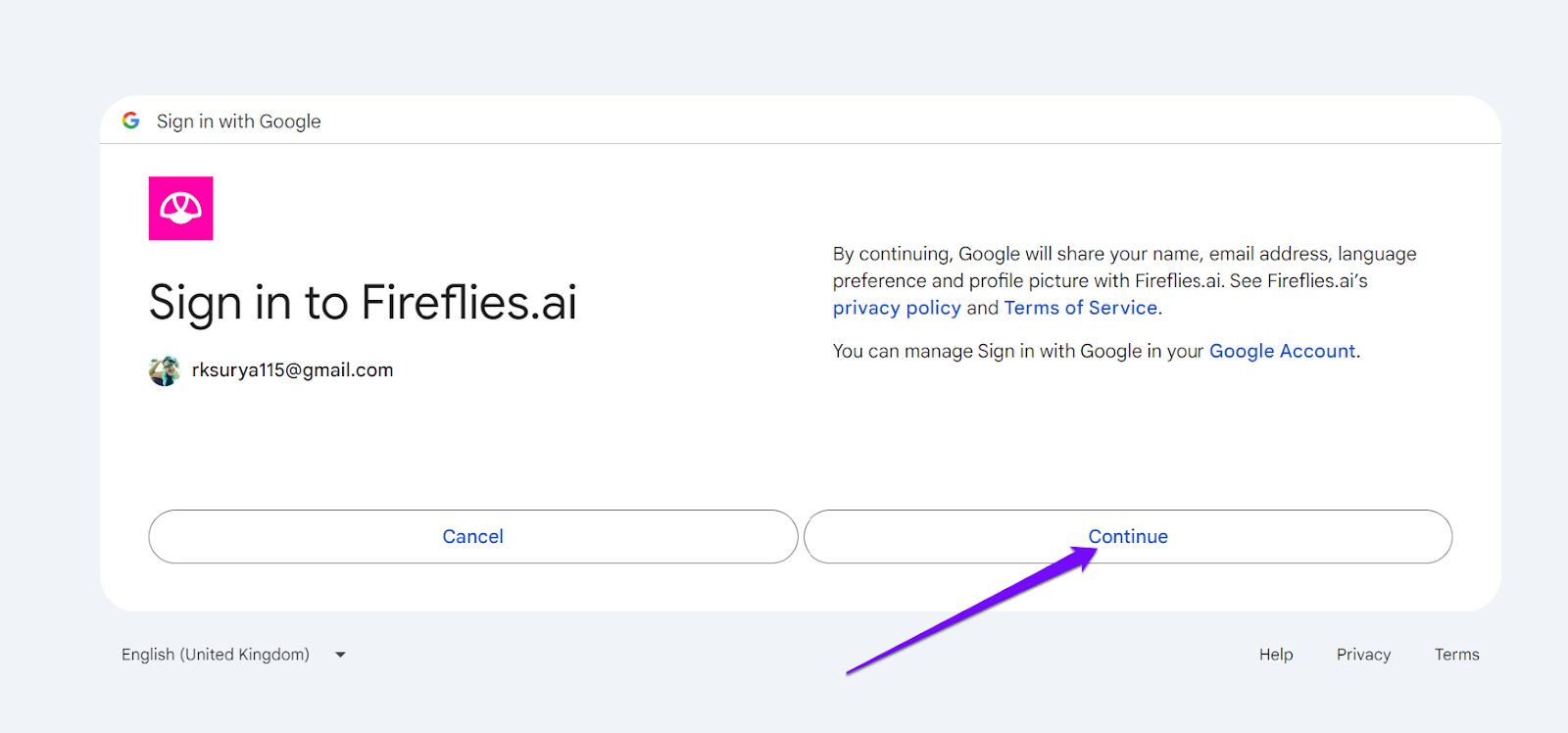Open the English (United Kingdom) language selector
This screenshot has height=733, width=1568.
click(233, 655)
